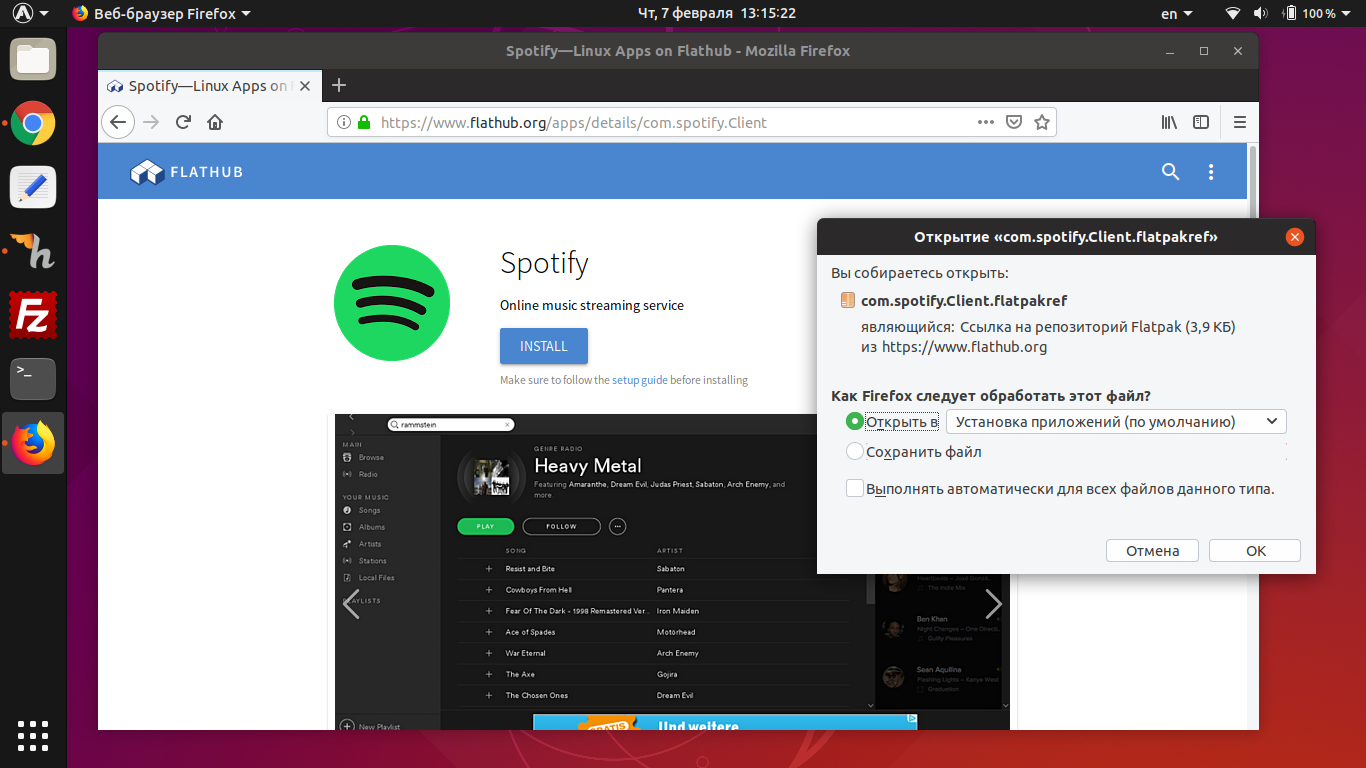Click the page vertical scrollbar

(1253, 436)
